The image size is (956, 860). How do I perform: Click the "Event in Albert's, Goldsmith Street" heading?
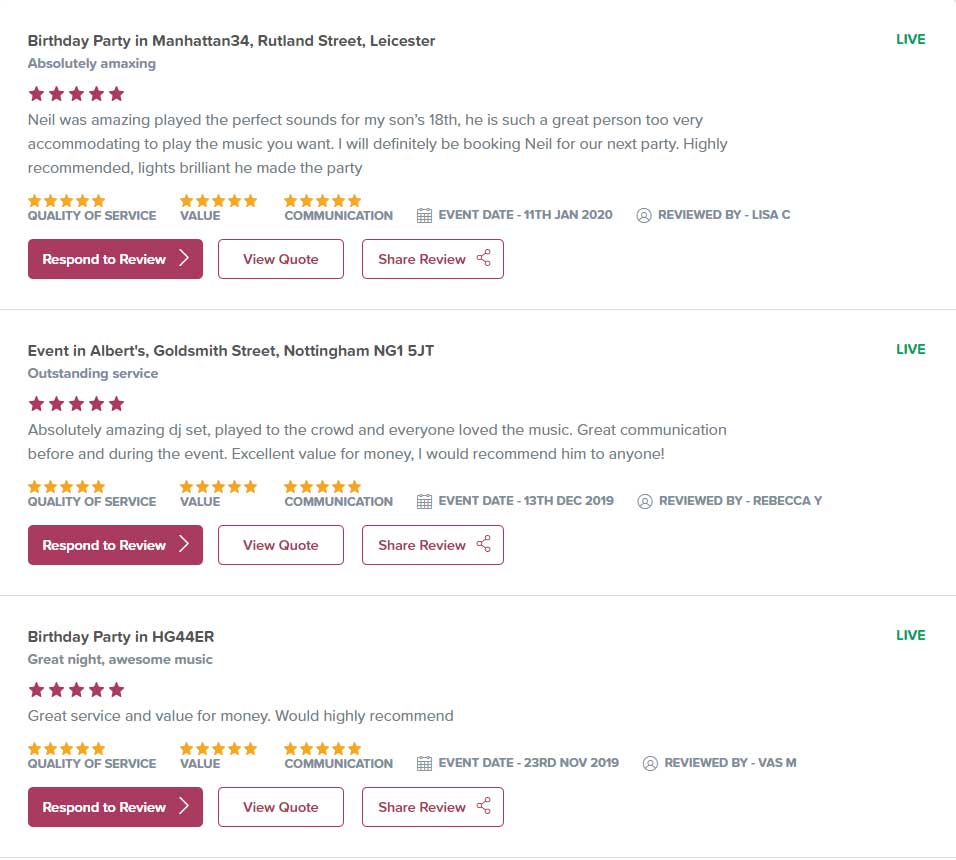coord(230,351)
